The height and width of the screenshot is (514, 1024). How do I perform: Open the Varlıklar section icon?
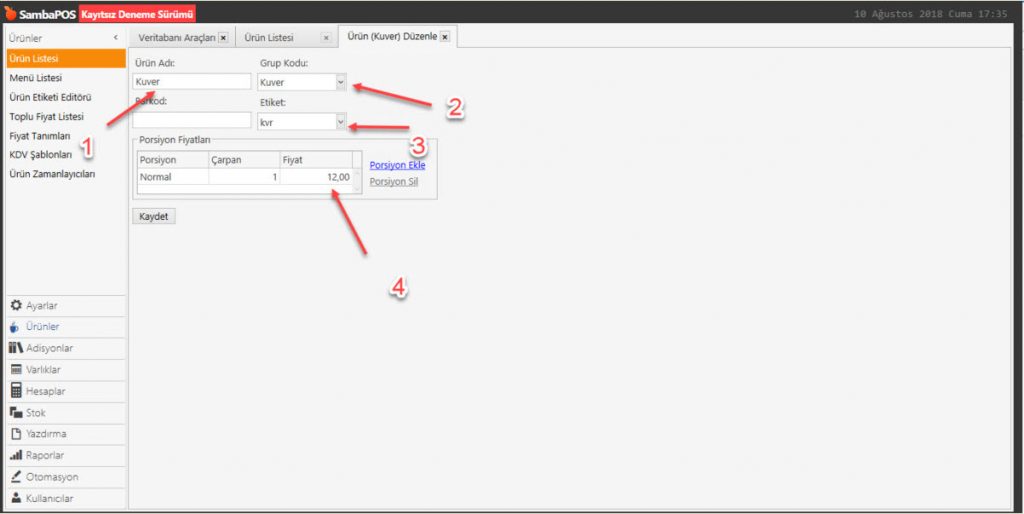[x=16, y=369]
